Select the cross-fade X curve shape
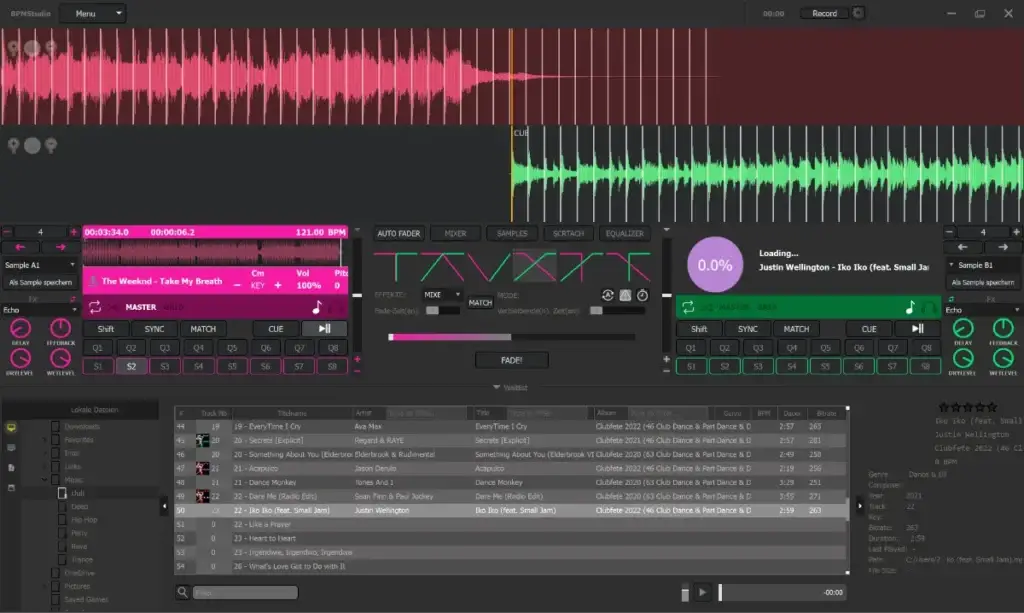 coord(535,266)
